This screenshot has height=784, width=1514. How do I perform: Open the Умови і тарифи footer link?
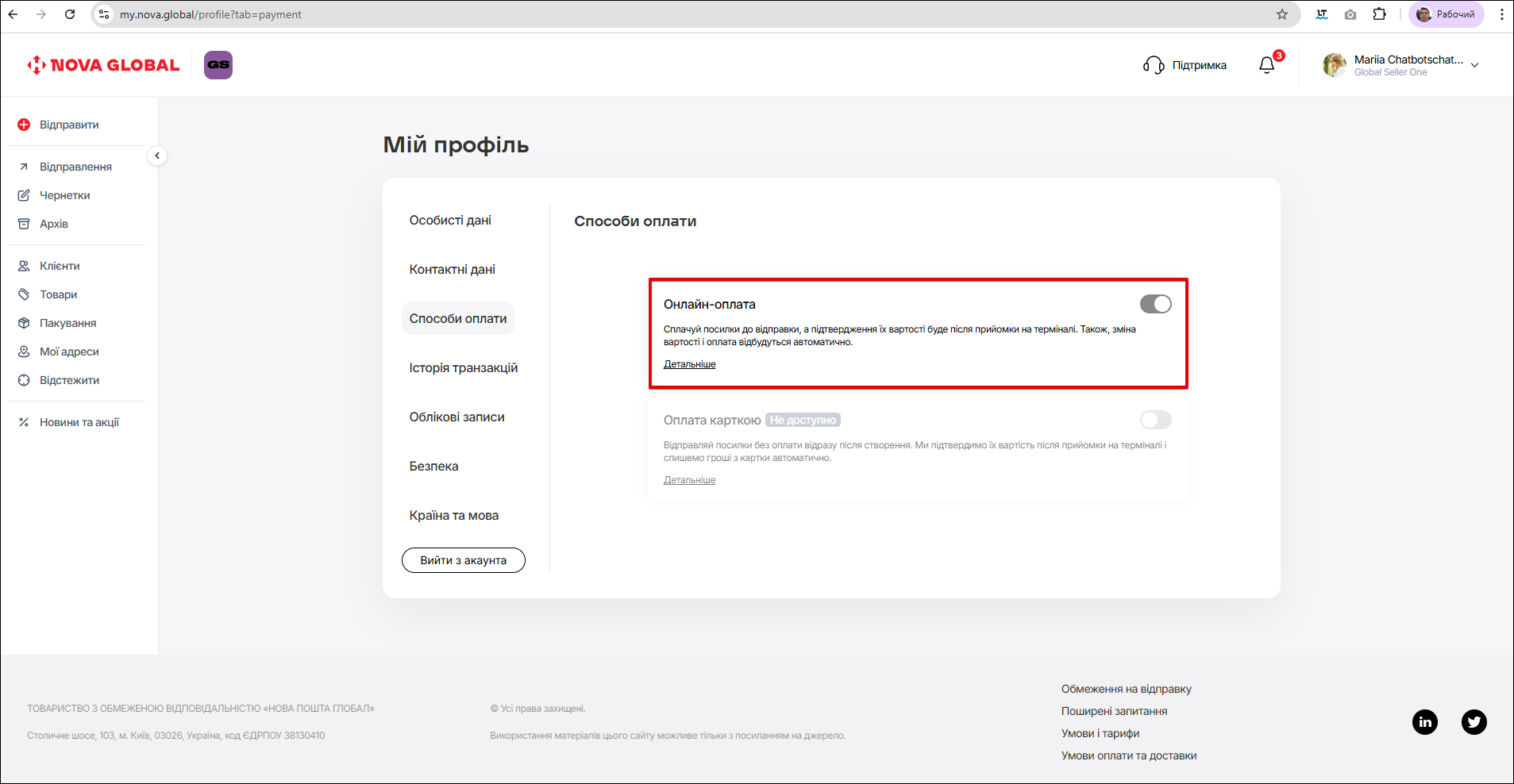click(1100, 733)
